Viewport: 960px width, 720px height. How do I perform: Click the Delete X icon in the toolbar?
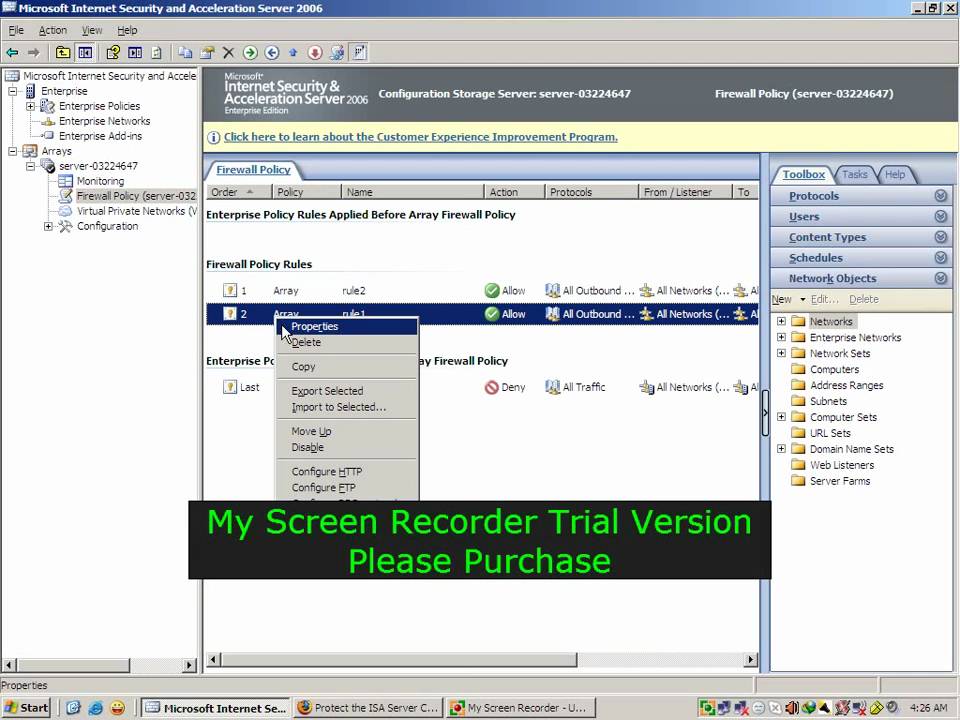pyautogui.click(x=228, y=53)
